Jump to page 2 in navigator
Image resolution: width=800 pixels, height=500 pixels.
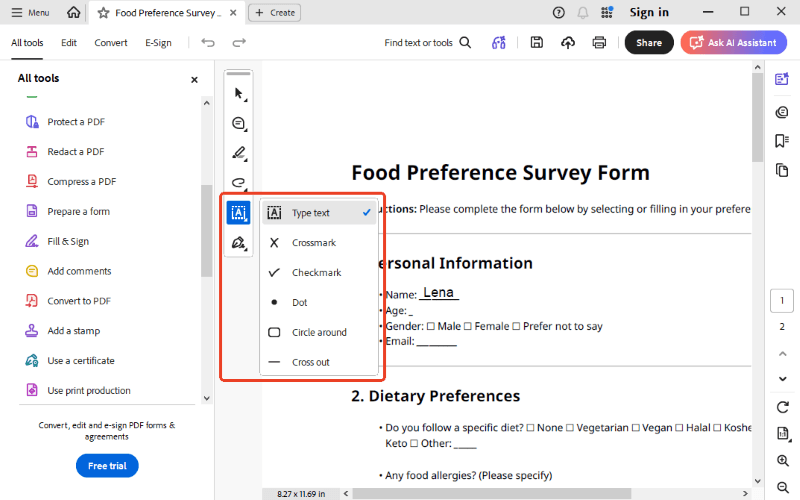pos(782,327)
